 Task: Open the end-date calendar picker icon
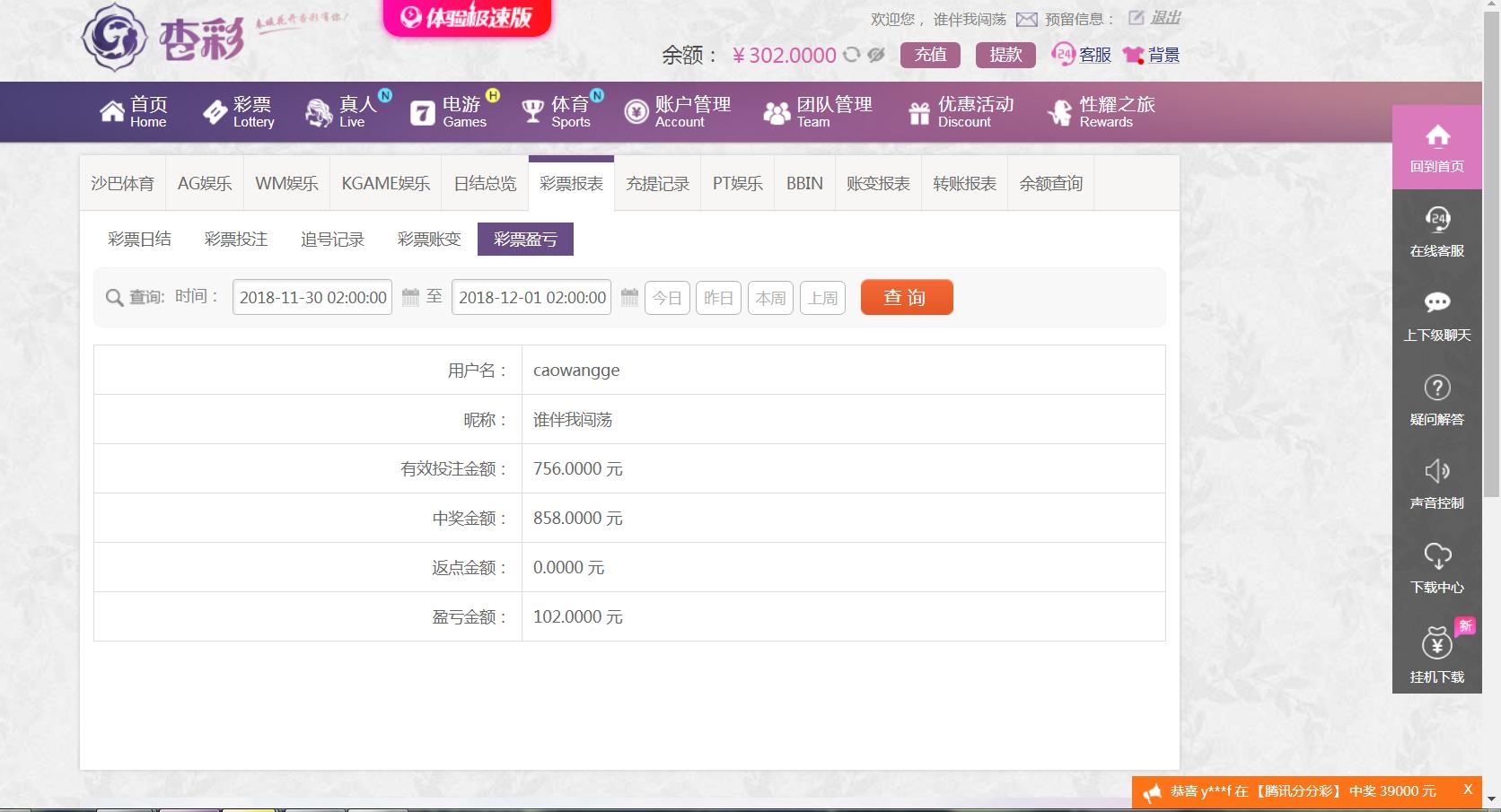click(629, 297)
